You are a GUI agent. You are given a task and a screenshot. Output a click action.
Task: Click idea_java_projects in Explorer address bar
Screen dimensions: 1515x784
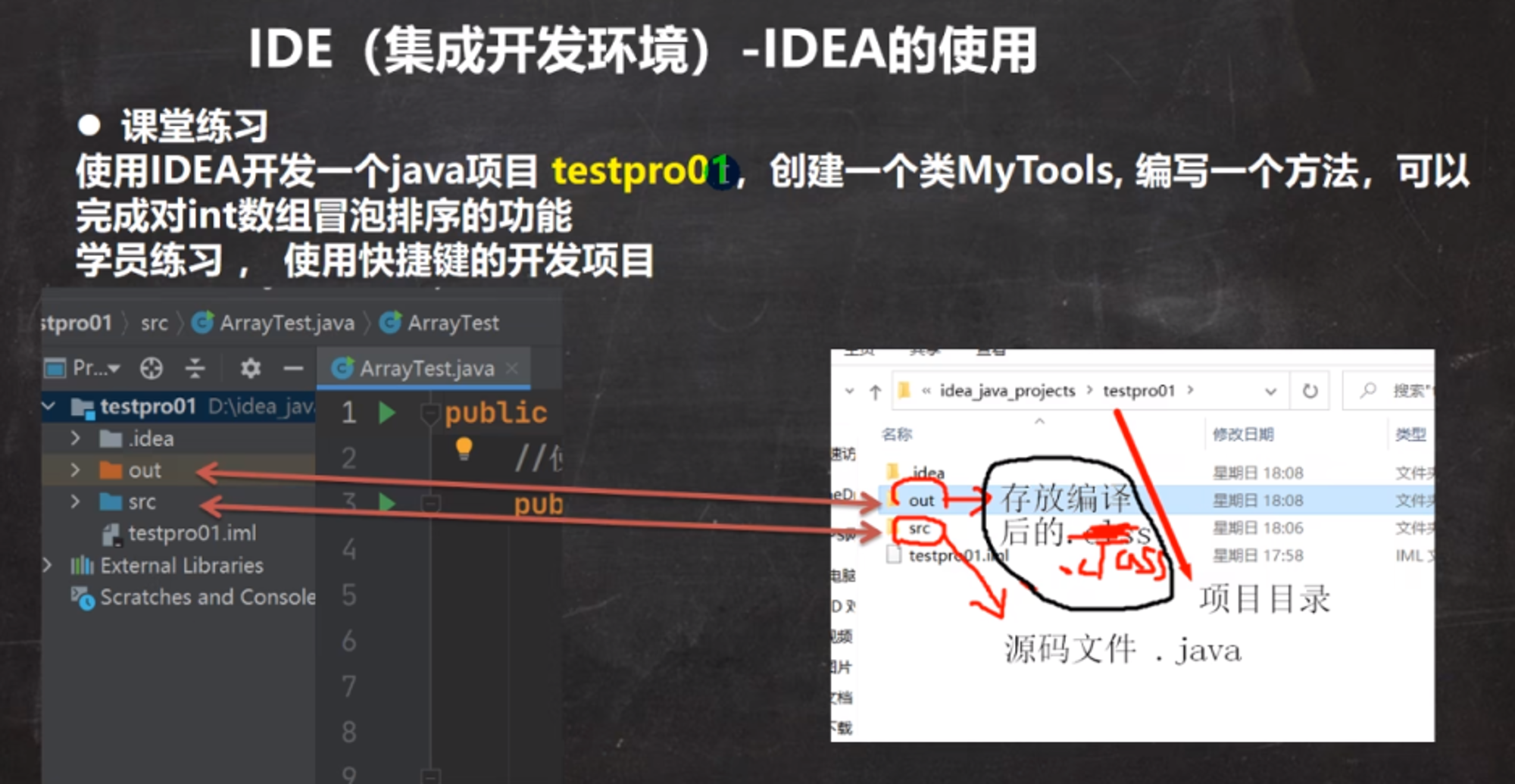point(1007,391)
